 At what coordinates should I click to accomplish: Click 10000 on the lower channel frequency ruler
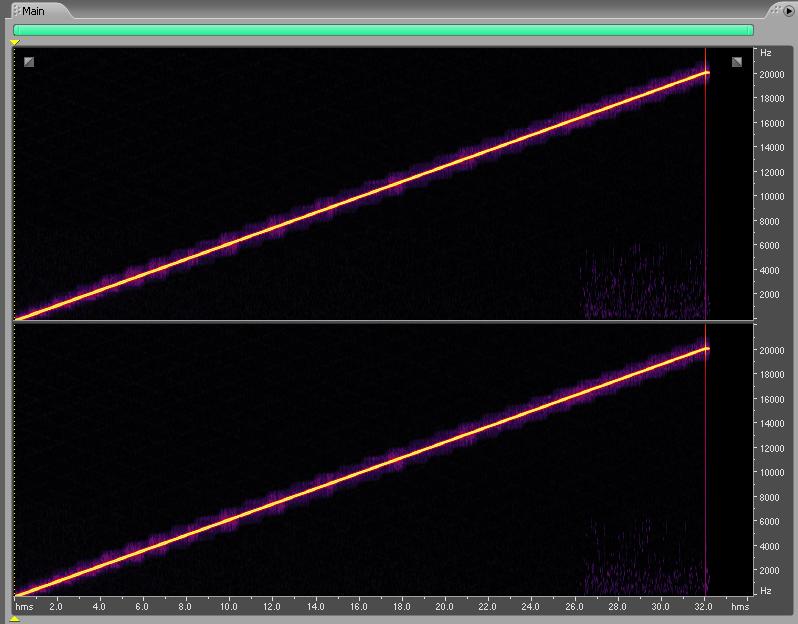coord(772,472)
